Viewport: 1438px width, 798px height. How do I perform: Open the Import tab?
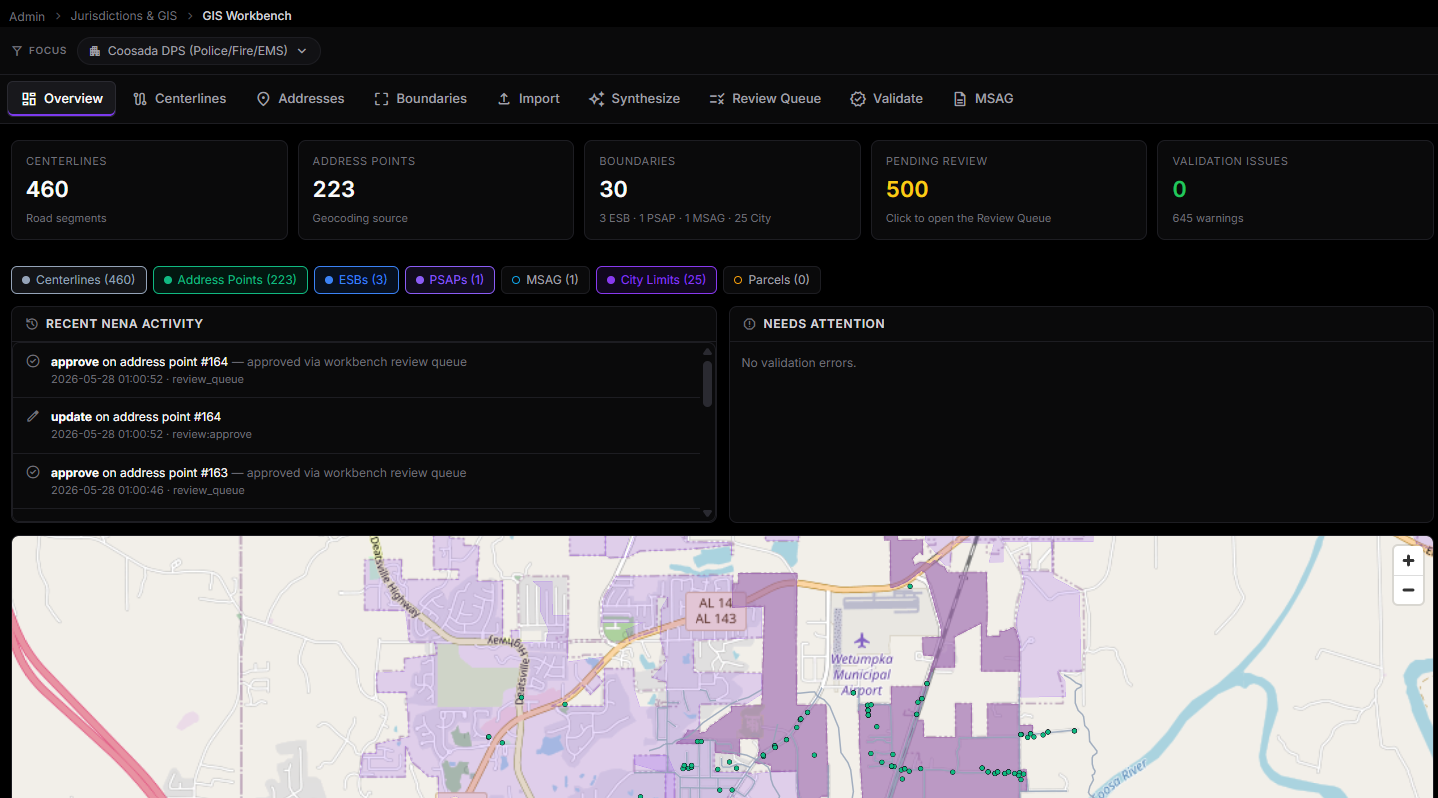click(x=528, y=99)
